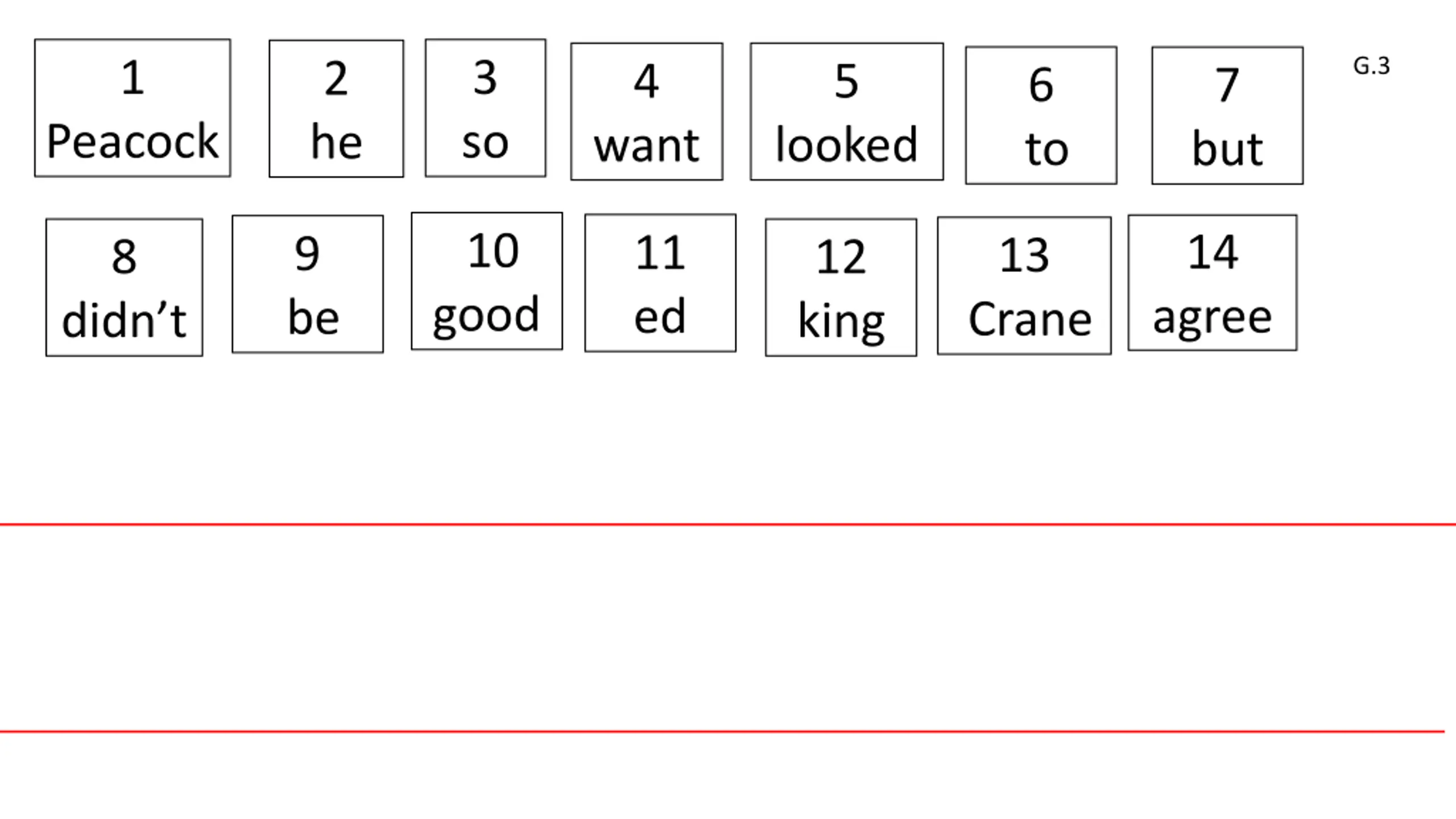The image size is (1456, 819).
Task: Click the Crane word card
Action: coord(1024,286)
